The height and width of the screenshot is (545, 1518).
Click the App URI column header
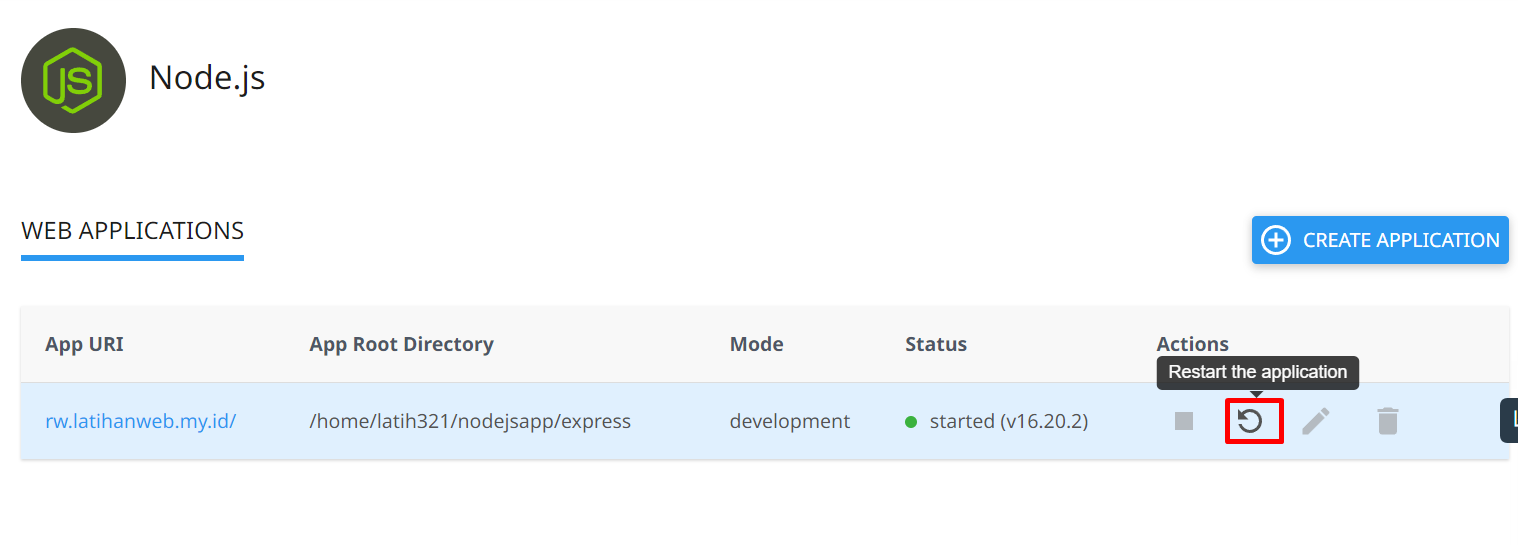[85, 344]
